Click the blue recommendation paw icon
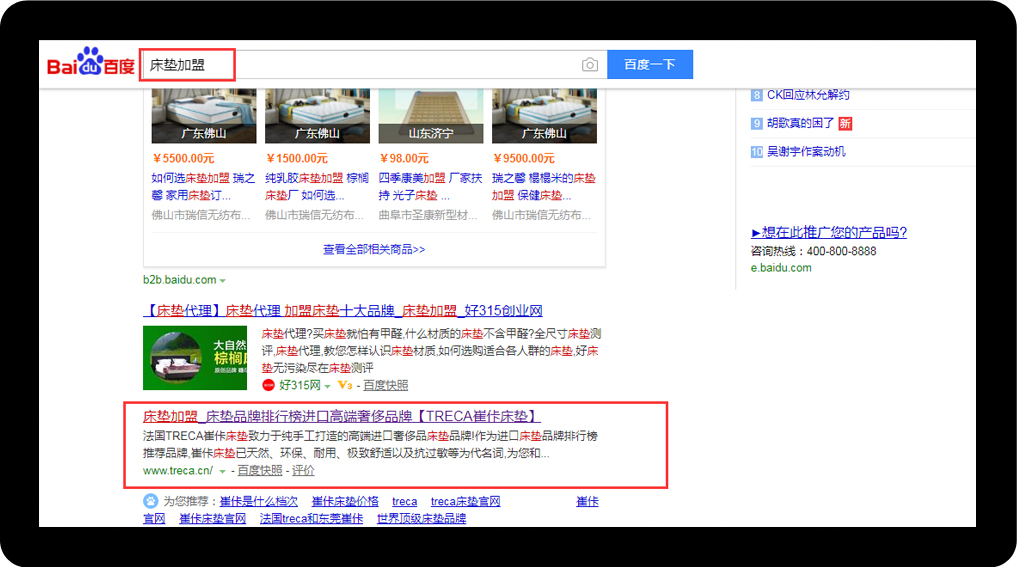Image resolution: width=1017 pixels, height=567 pixels. pyautogui.click(x=150, y=501)
